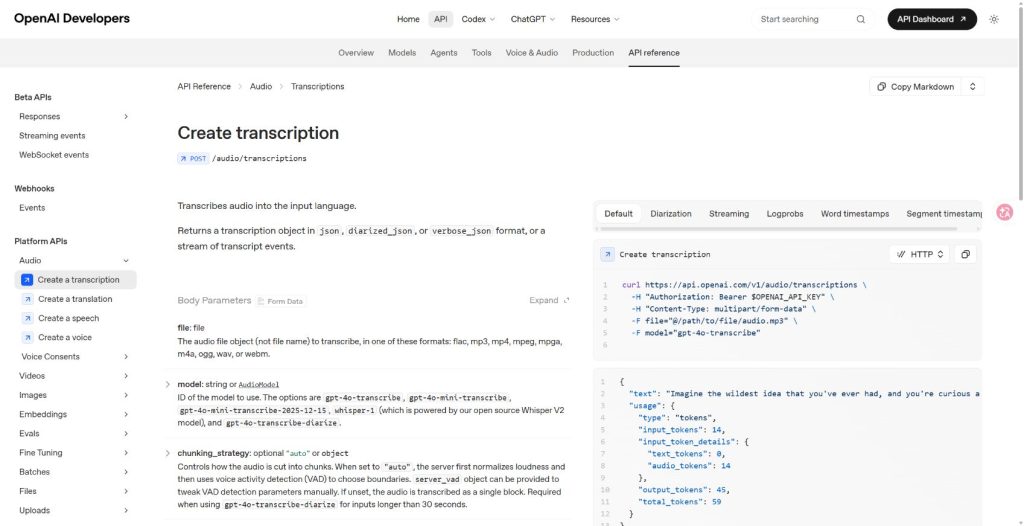The width and height of the screenshot is (1024, 526).
Task: Select the Default example tab
Action: coord(618,214)
